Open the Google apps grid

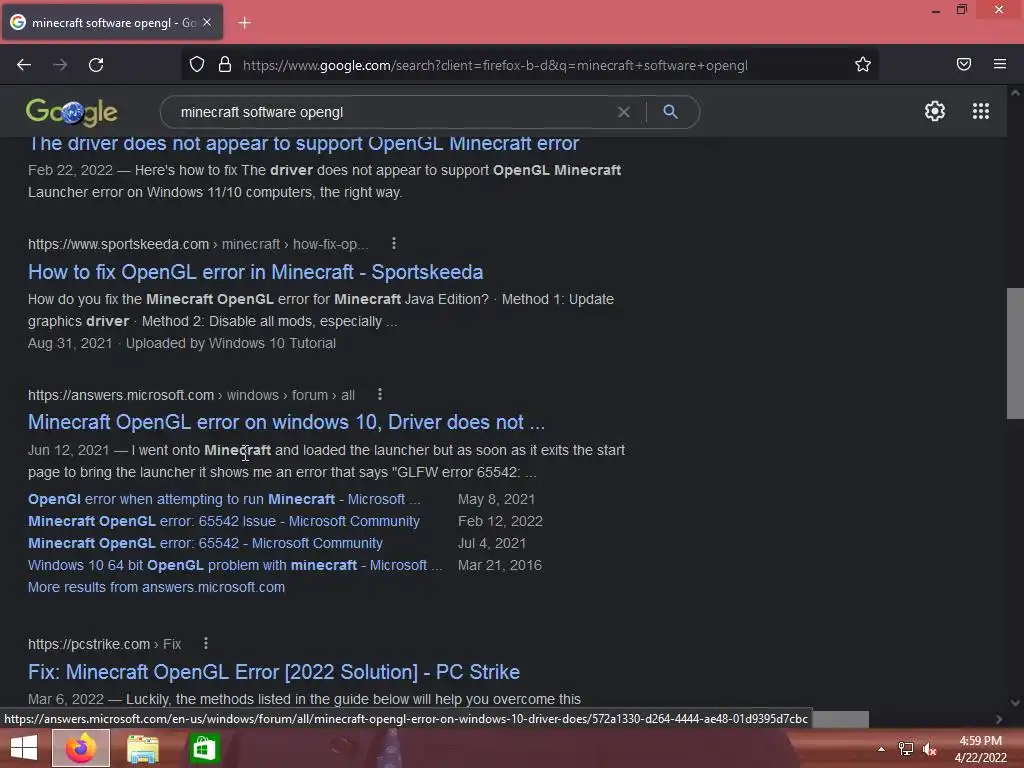point(981,111)
